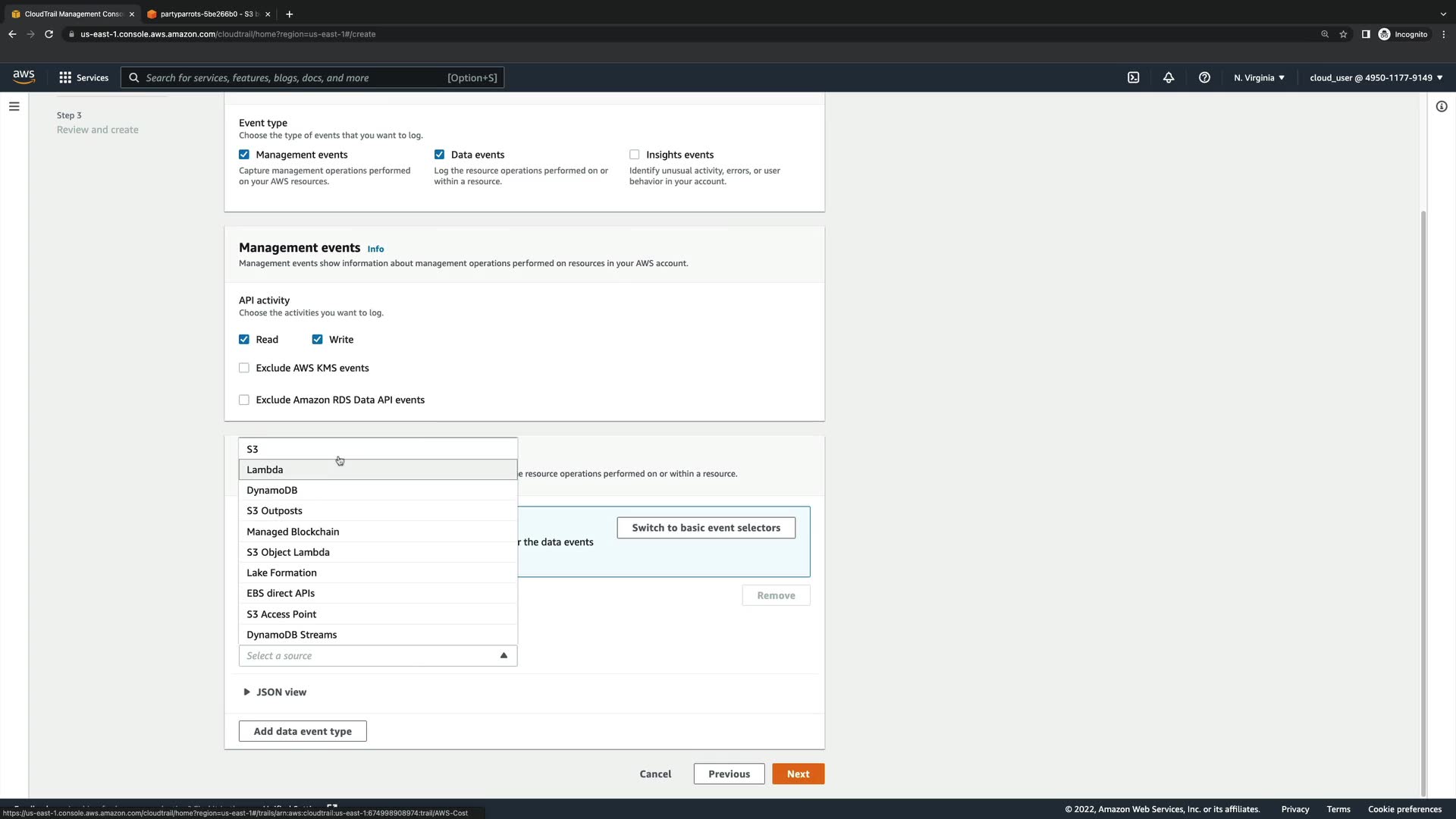Open the info panel icon at right
This screenshot has height=819, width=1456.
click(x=1441, y=106)
